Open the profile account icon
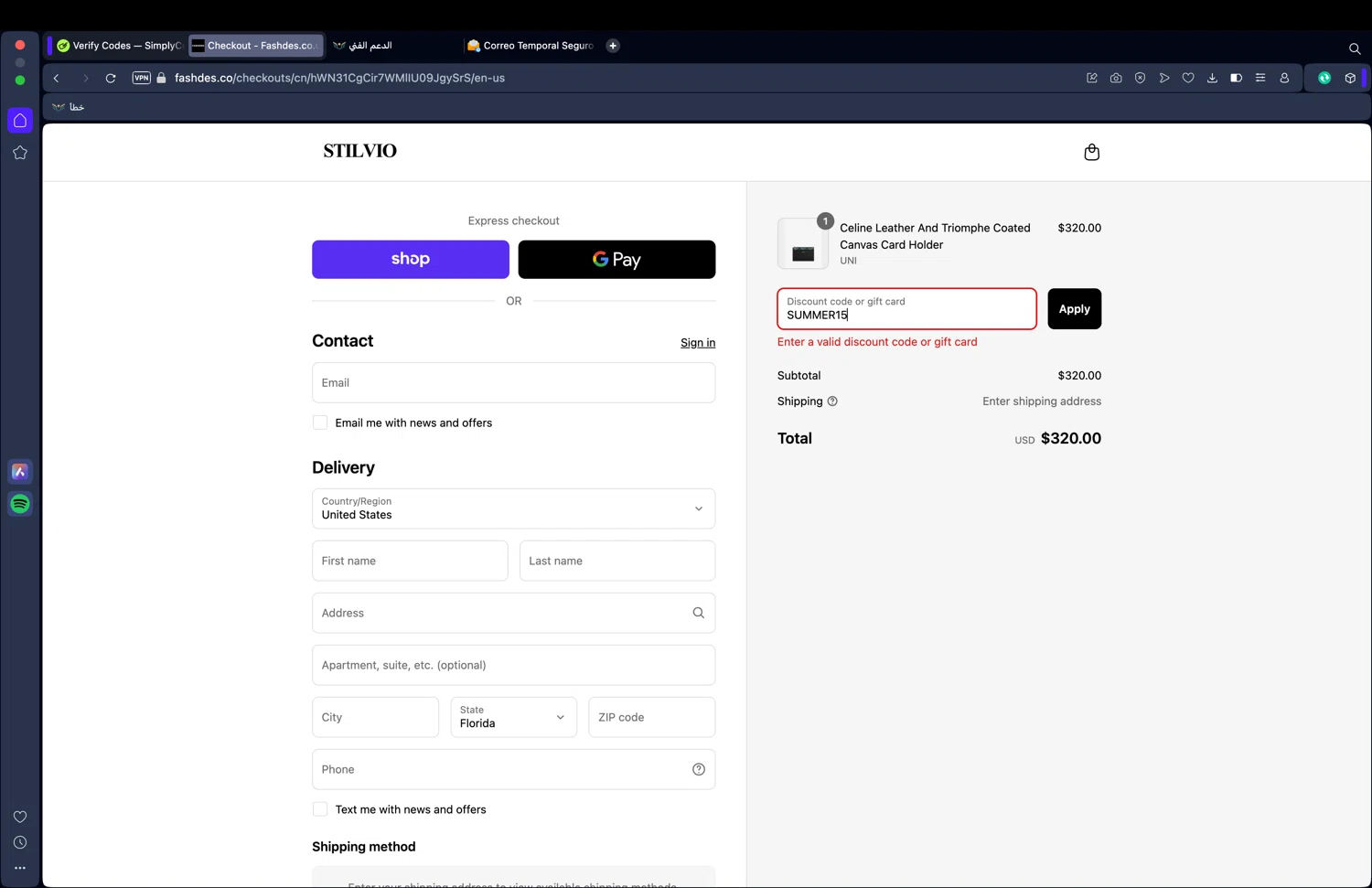The height and width of the screenshot is (888, 1372). pyautogui.click(x=1284, y=79)
